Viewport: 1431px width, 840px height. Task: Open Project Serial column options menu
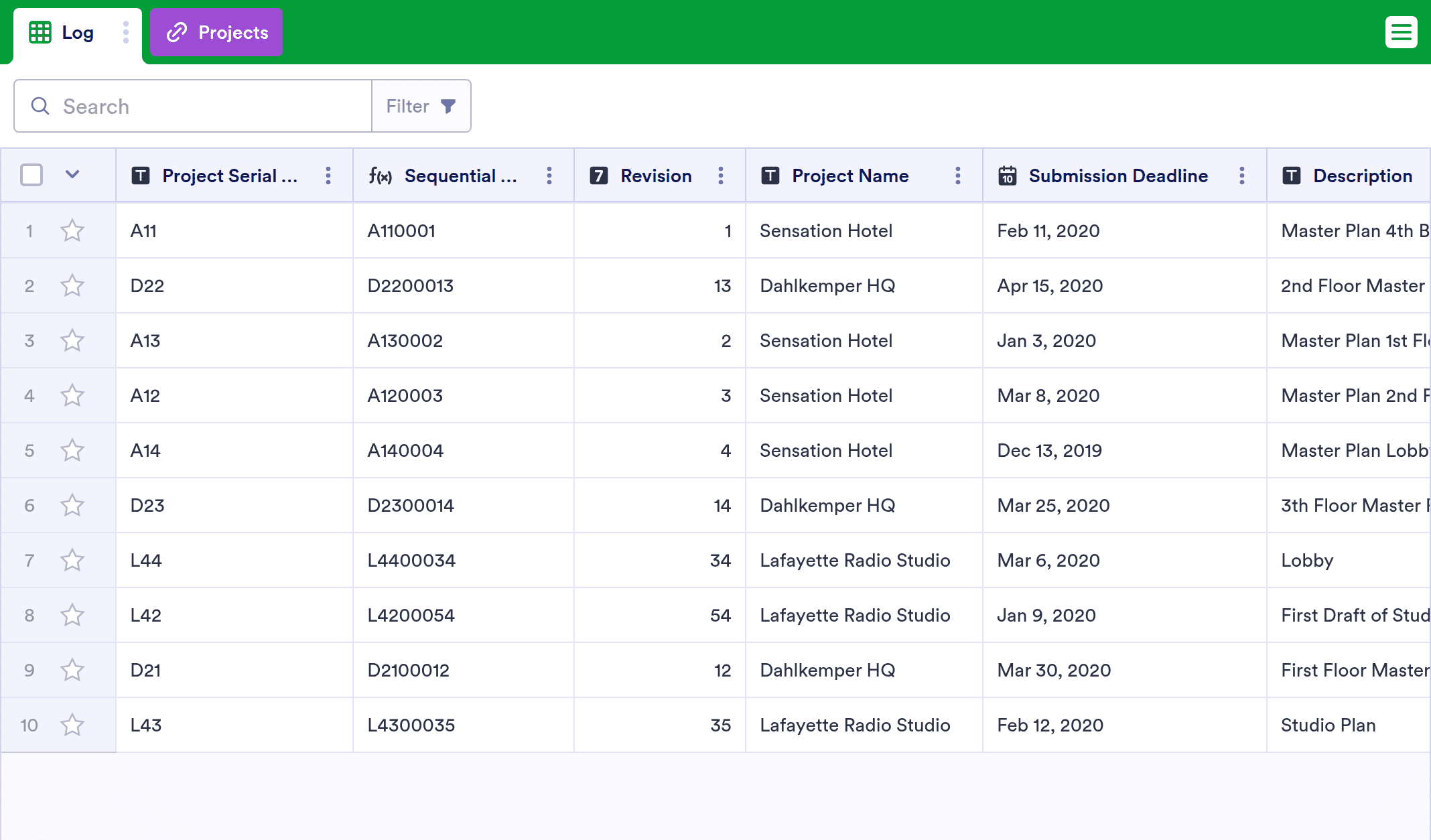coord(328,176)
